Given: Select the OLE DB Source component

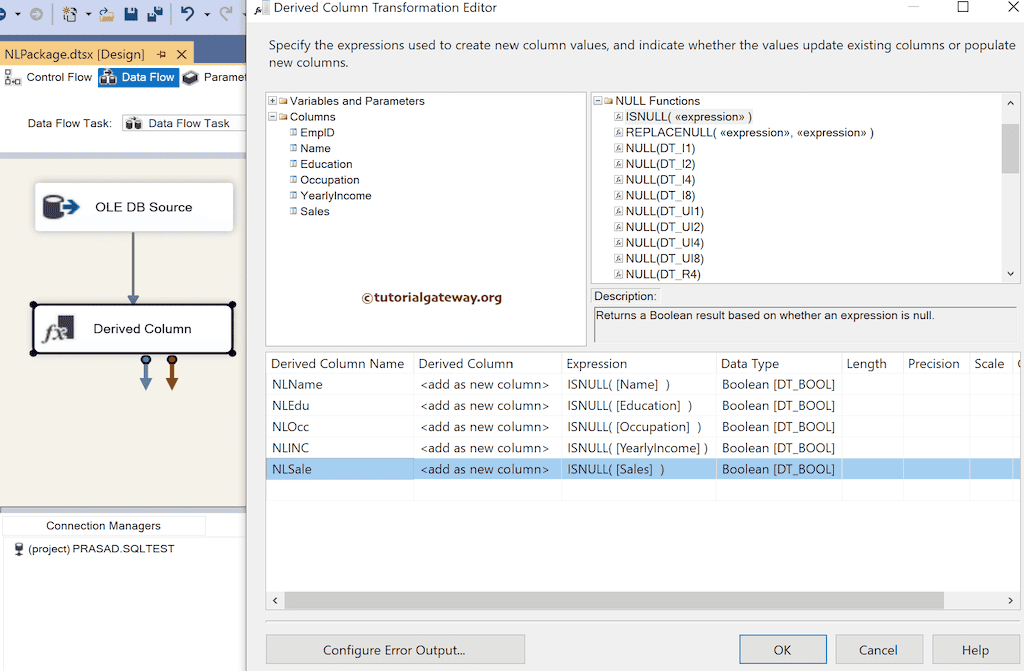Looking at the screenshot, I should click(x=133, y=207).
